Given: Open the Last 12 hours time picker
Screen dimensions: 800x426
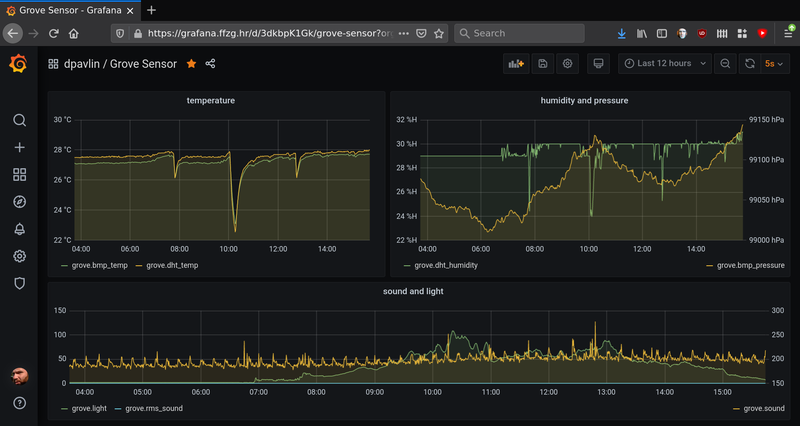Looking at the screenshot, I should [x=665, y=64].
